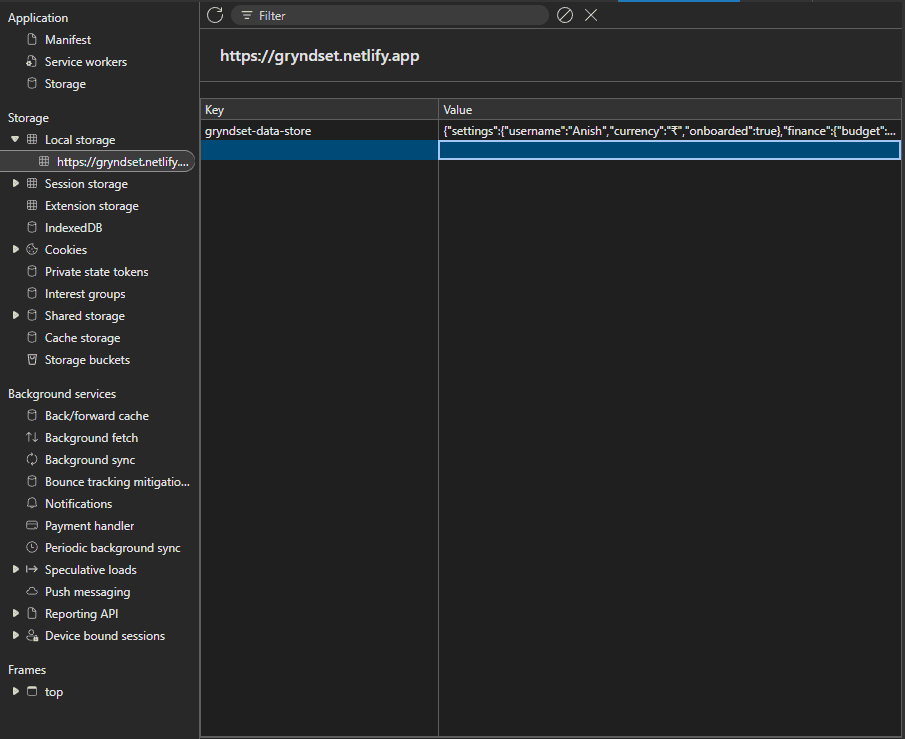905x739 pixels.
Task: Select the settings JSON value cell
Action: tap(670, 130)
